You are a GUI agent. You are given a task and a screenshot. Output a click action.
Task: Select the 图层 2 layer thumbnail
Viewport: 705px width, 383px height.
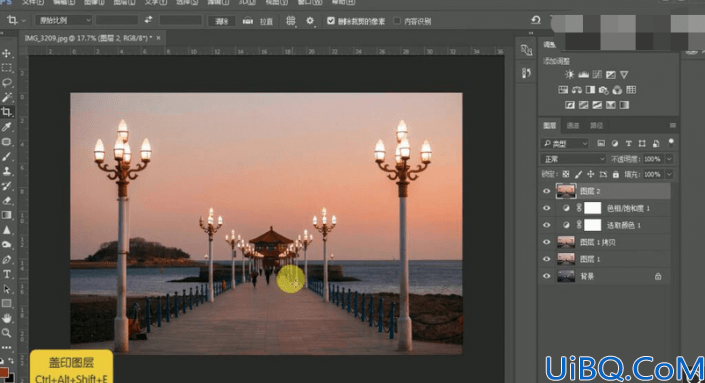566,191
